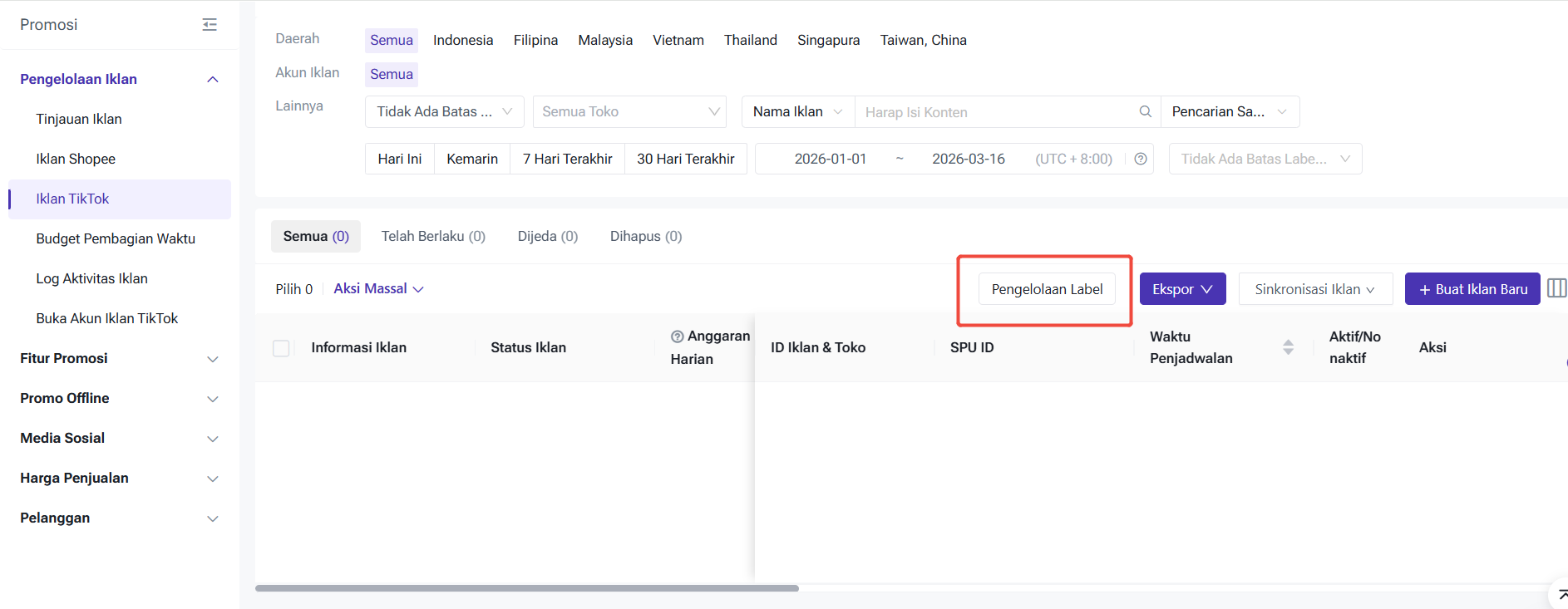Select the Indonesia region filter

point(462,40)
